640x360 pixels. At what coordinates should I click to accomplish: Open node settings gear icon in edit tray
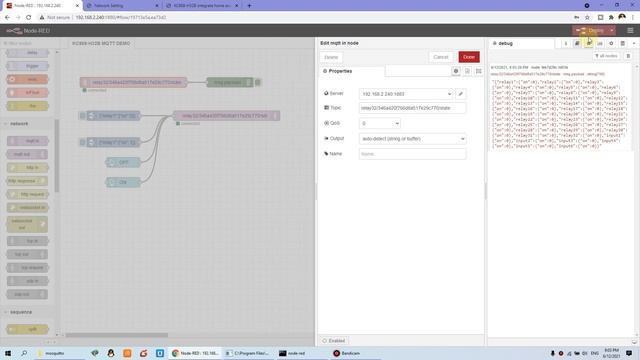point(456,71)
